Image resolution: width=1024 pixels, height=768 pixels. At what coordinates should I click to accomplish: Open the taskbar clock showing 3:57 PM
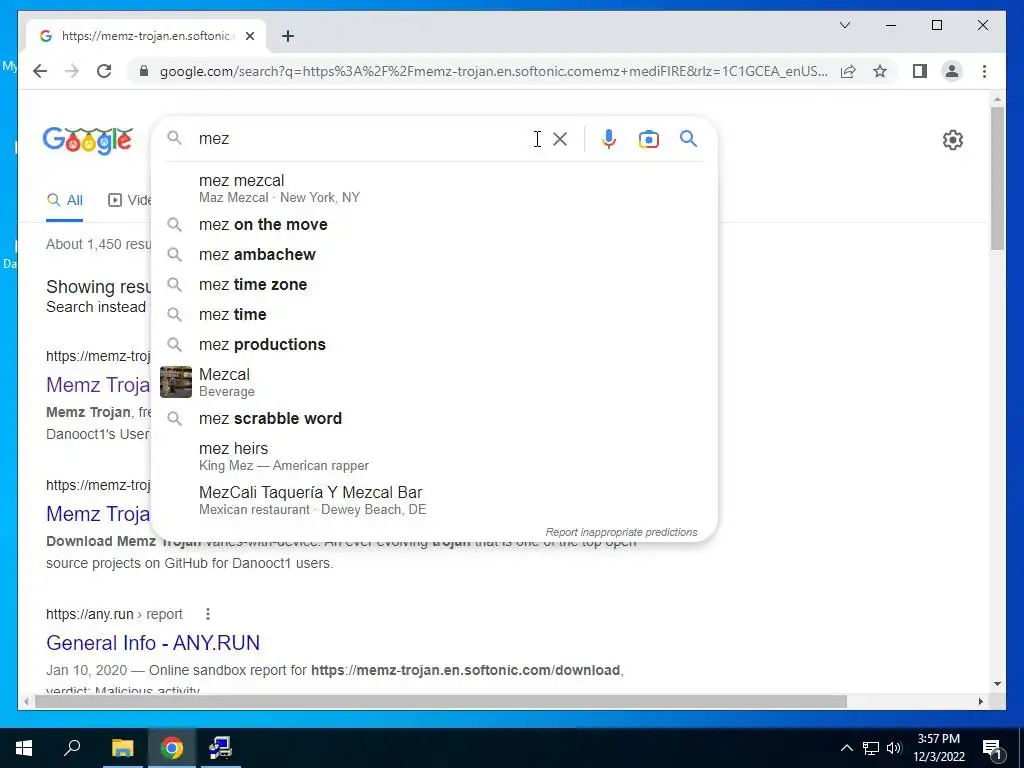[939, 748]
